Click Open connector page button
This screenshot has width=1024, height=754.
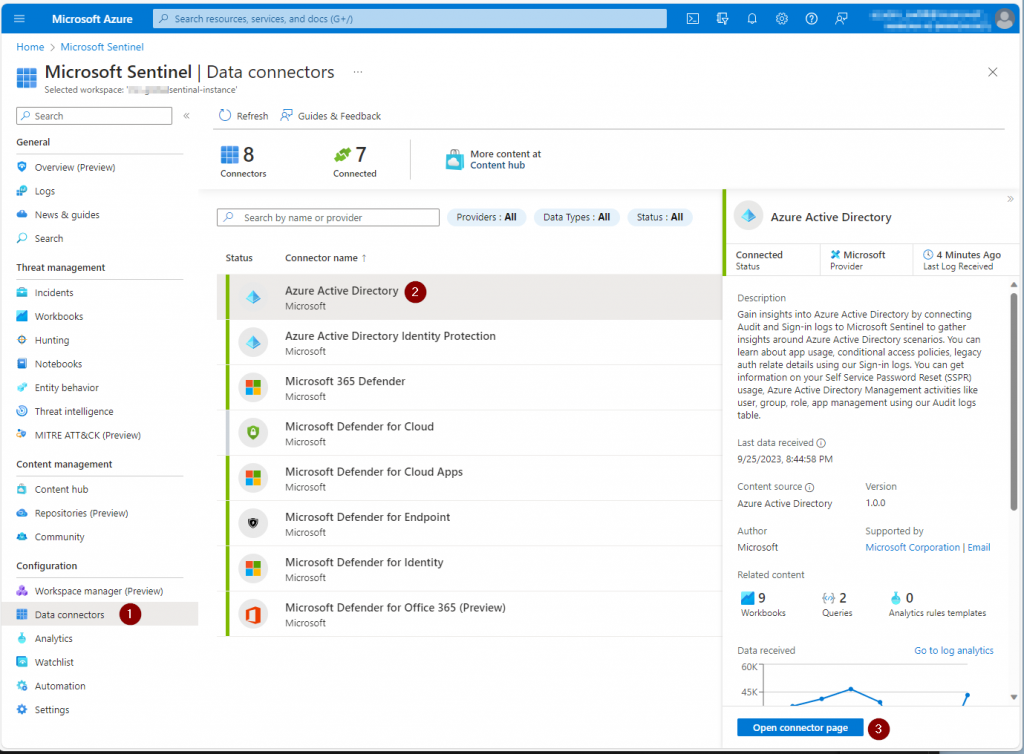pyautogui.click(x=799, y=728)
